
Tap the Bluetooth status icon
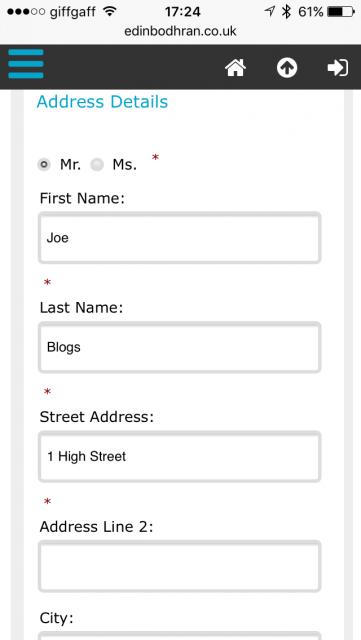(287, 12)
